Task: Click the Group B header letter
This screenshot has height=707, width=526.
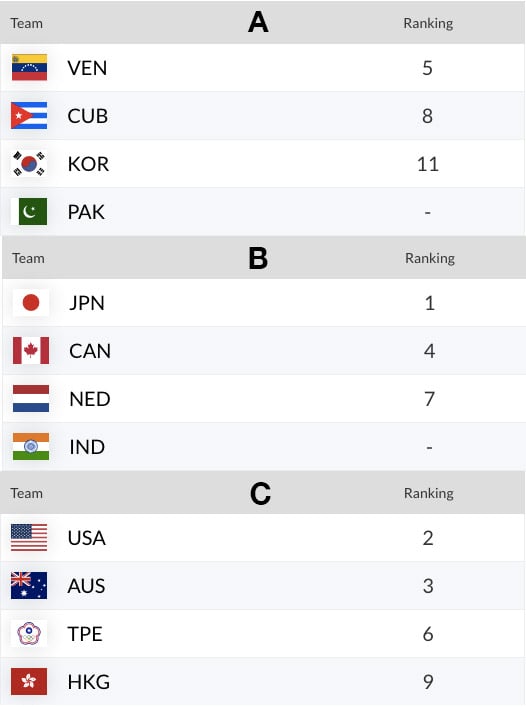Action: [258, 258]
